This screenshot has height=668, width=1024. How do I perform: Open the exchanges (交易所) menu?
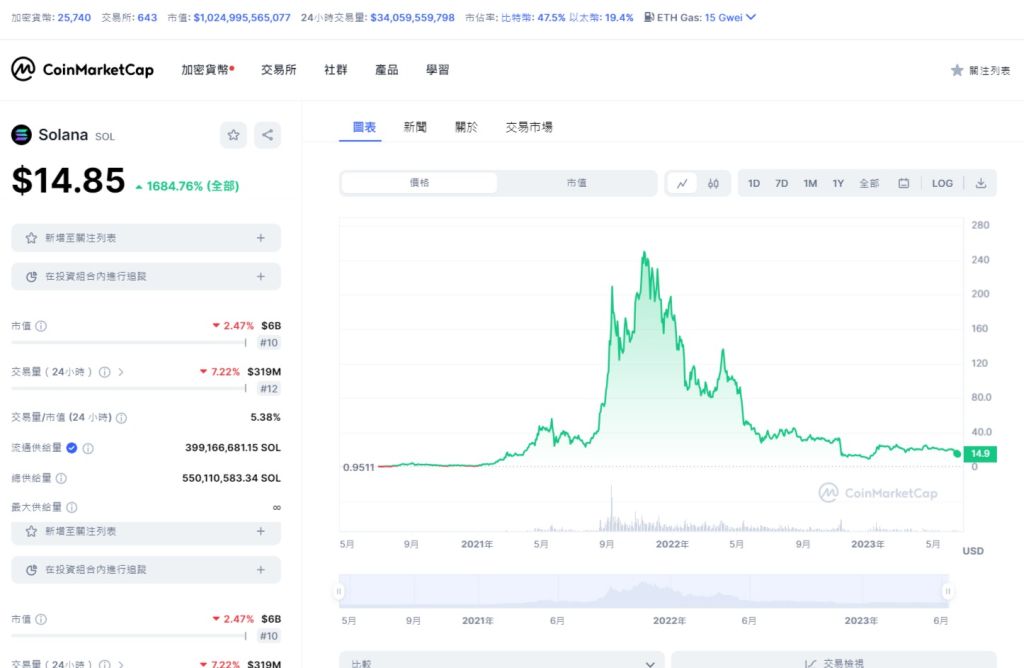click(279, 70)
